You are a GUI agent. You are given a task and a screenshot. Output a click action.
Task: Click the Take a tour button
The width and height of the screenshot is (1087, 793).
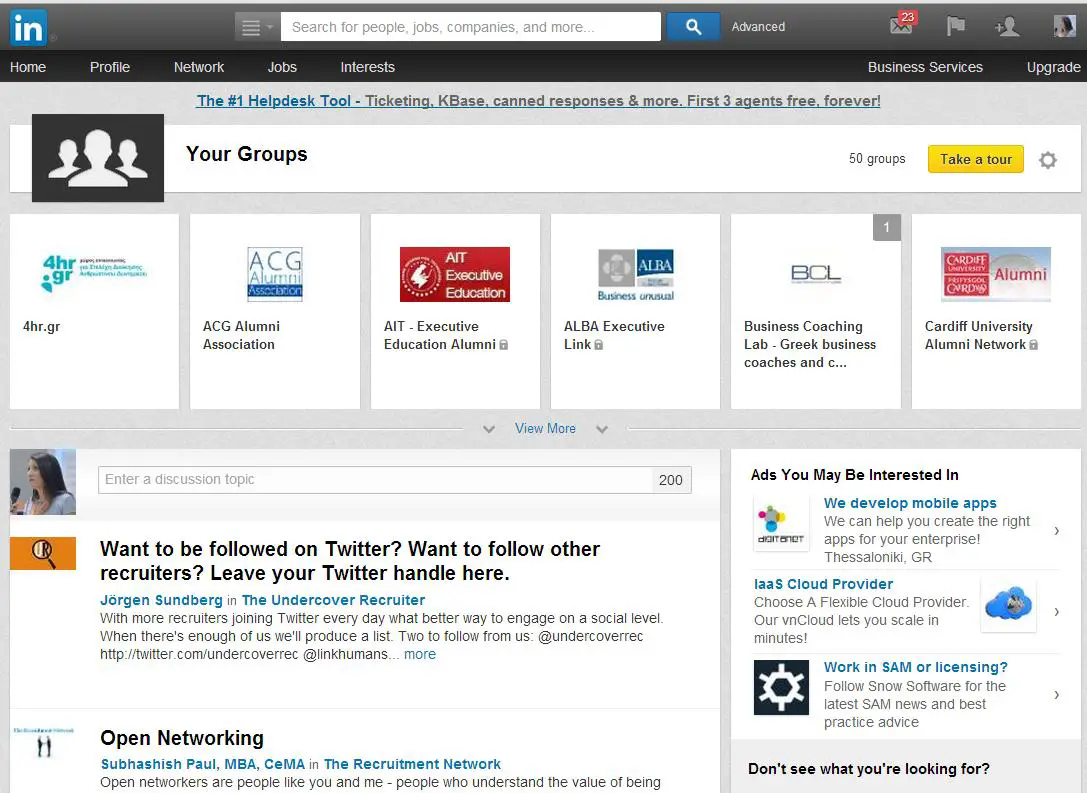click(x=976, y=159)
